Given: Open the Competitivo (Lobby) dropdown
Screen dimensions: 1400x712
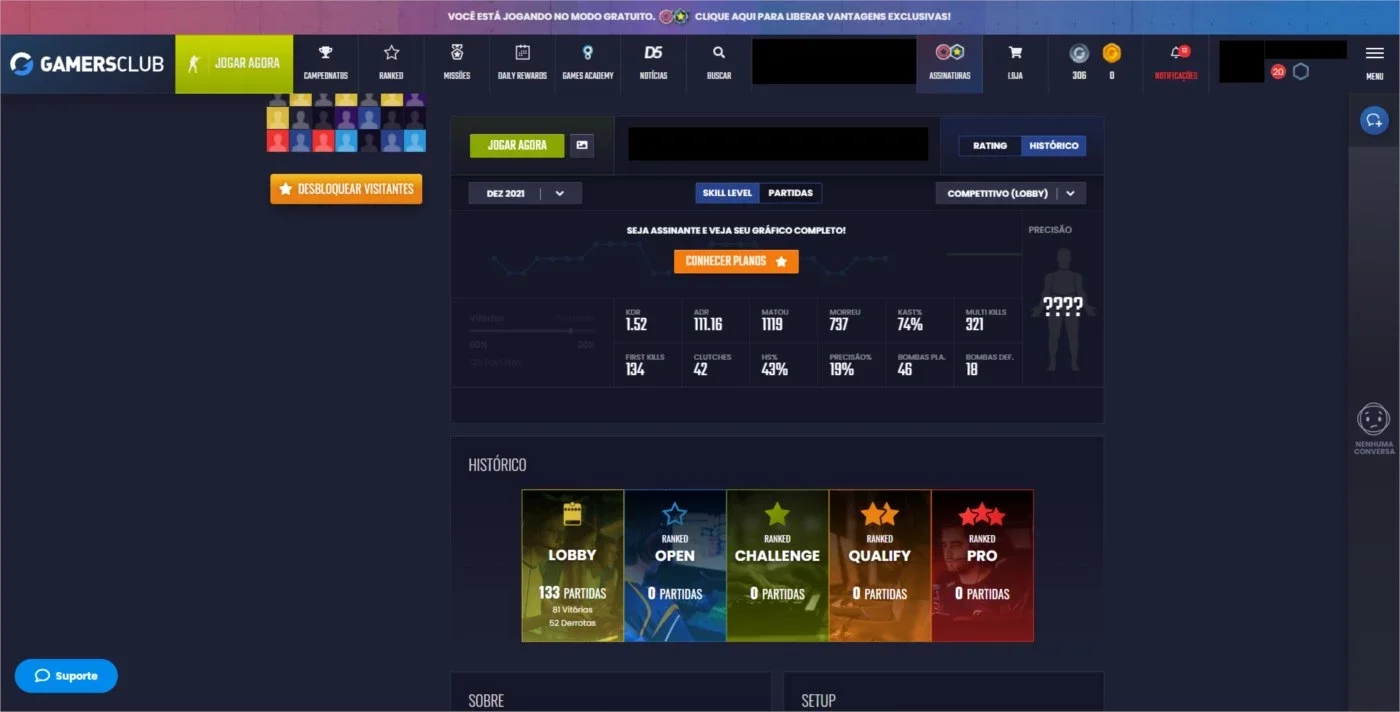Looking at the screenshot, I should pos(1010,193).
